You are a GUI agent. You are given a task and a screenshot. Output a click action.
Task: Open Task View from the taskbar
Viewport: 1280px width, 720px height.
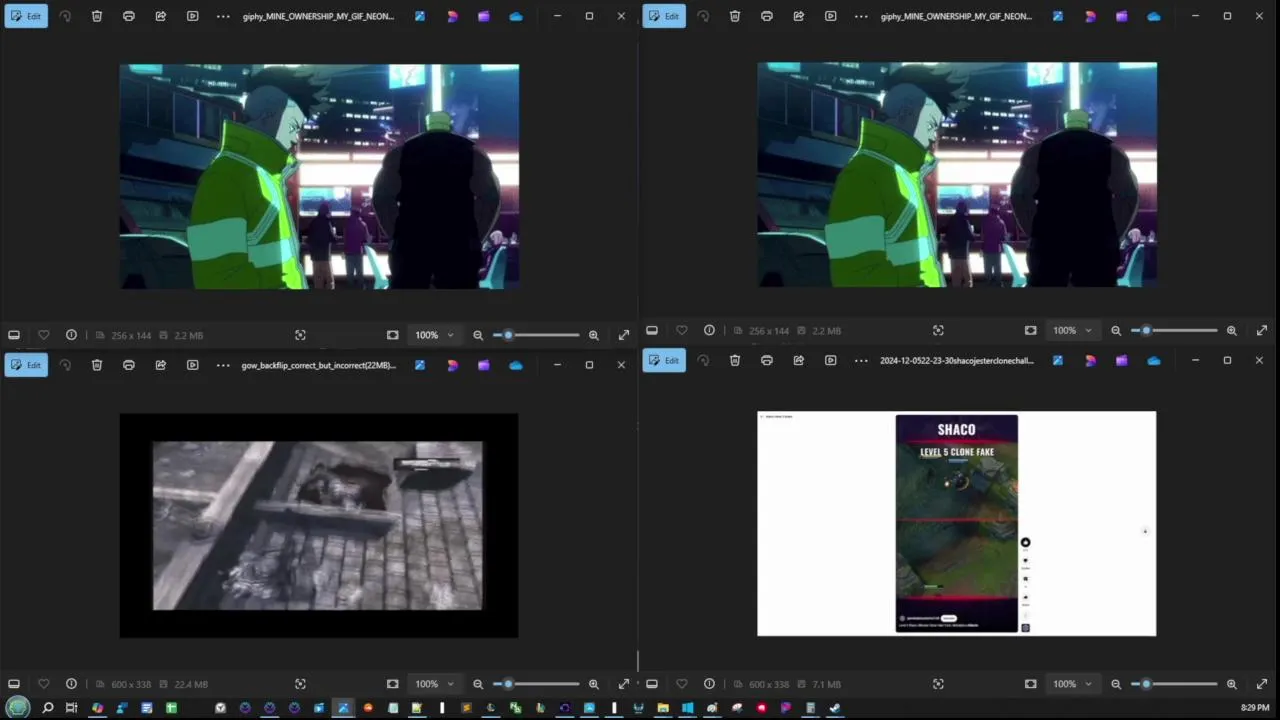pos(71,708)
